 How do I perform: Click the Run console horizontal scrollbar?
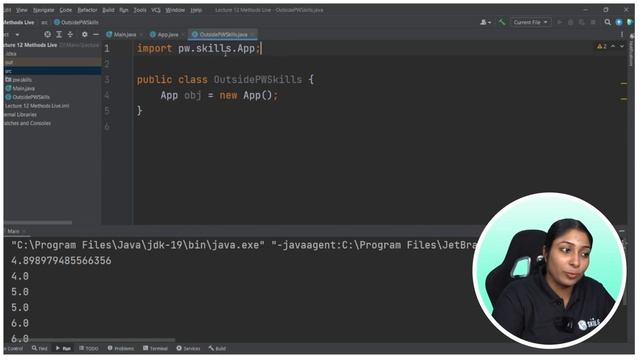point(102,340)
